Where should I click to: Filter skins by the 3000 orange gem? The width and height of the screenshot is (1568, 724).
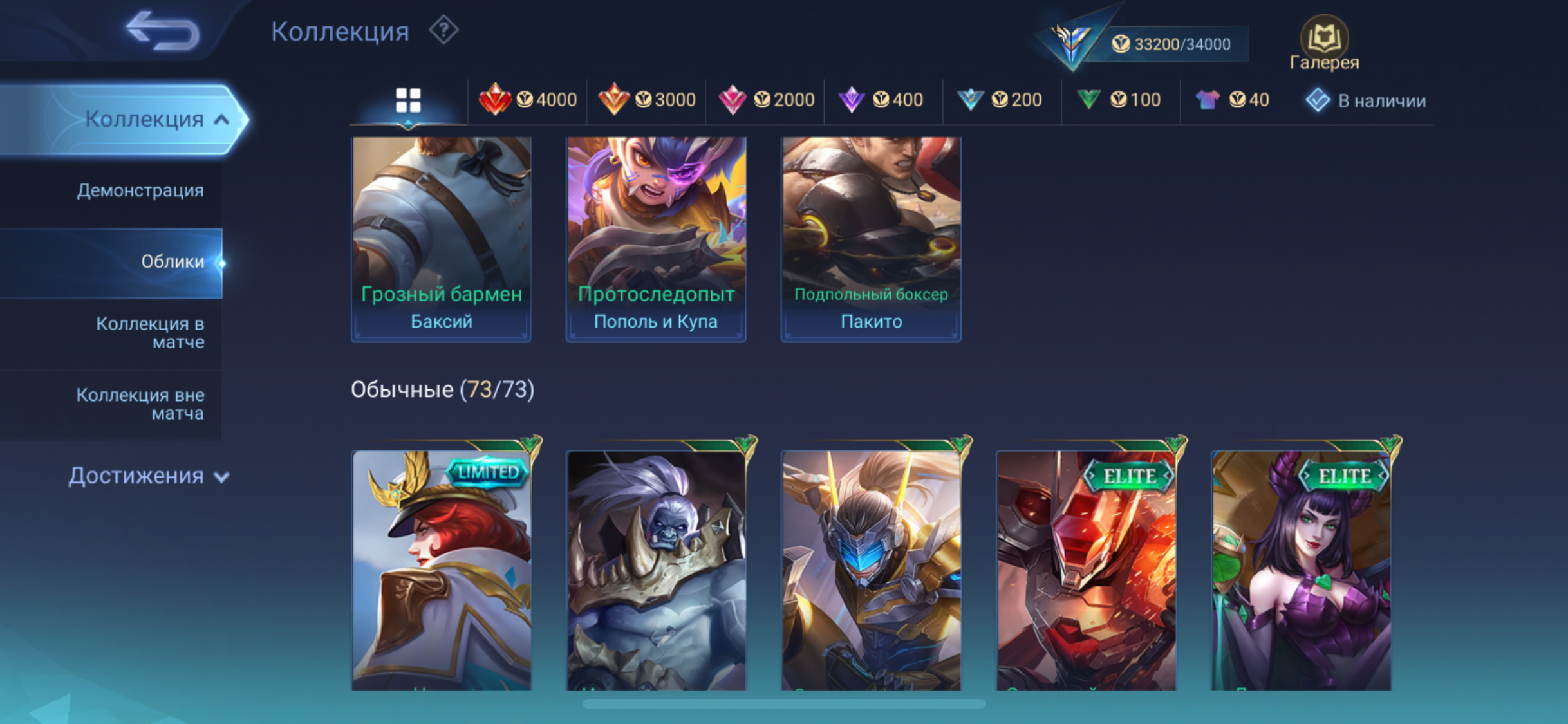647,100
